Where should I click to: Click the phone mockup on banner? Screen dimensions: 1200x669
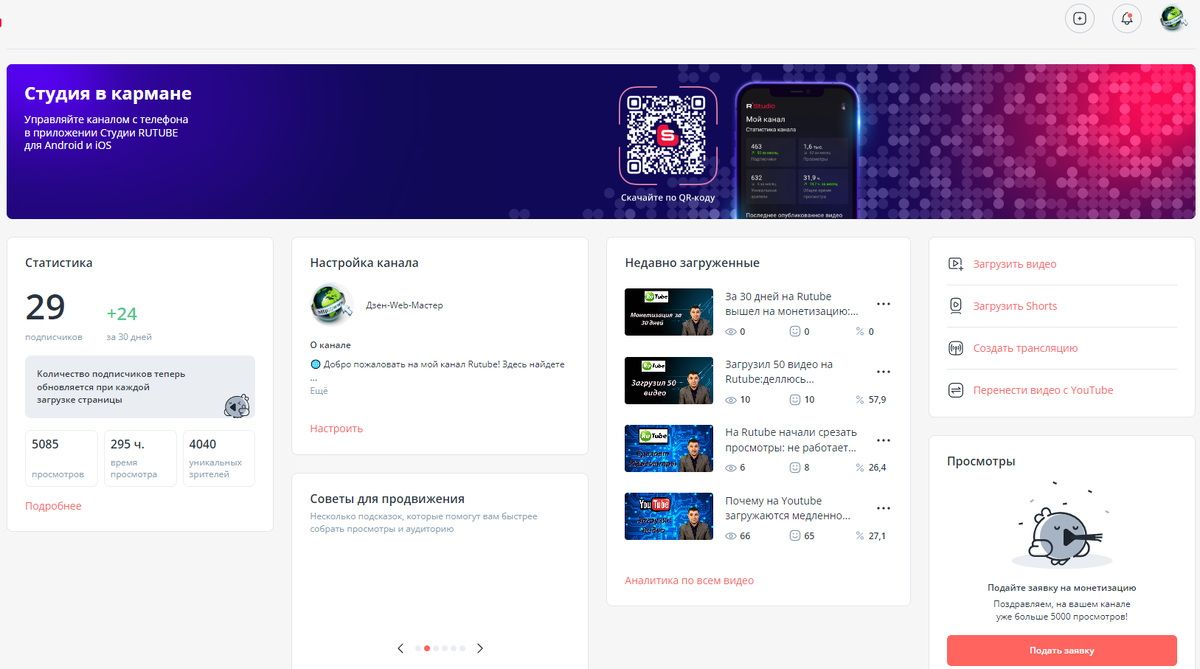coord(797,150)
